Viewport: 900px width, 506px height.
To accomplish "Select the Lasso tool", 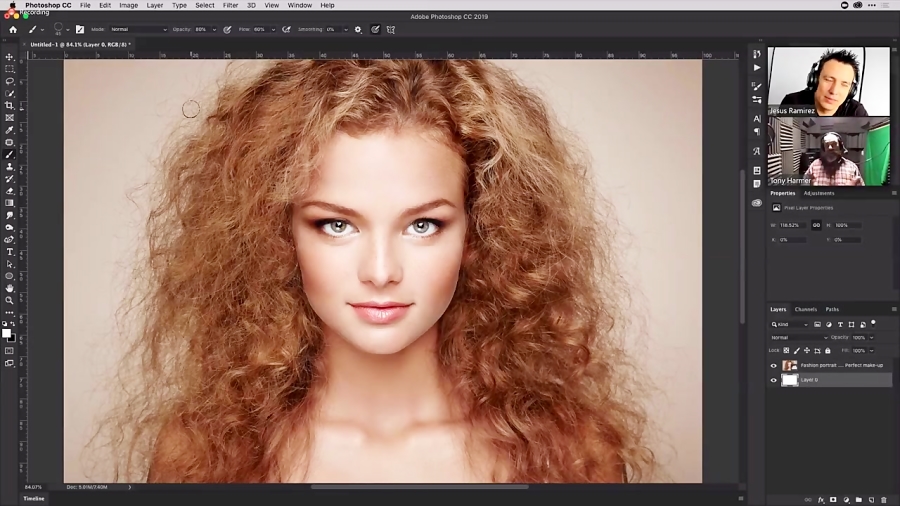I will click(10, 81).
